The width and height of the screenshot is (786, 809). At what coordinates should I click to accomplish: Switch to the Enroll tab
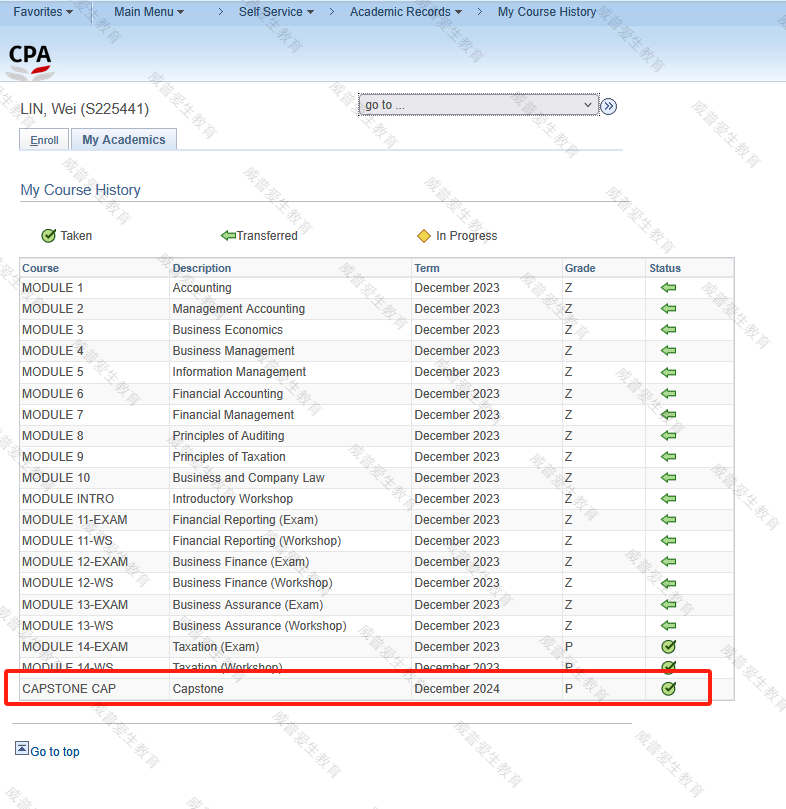(x=44, y=140)
